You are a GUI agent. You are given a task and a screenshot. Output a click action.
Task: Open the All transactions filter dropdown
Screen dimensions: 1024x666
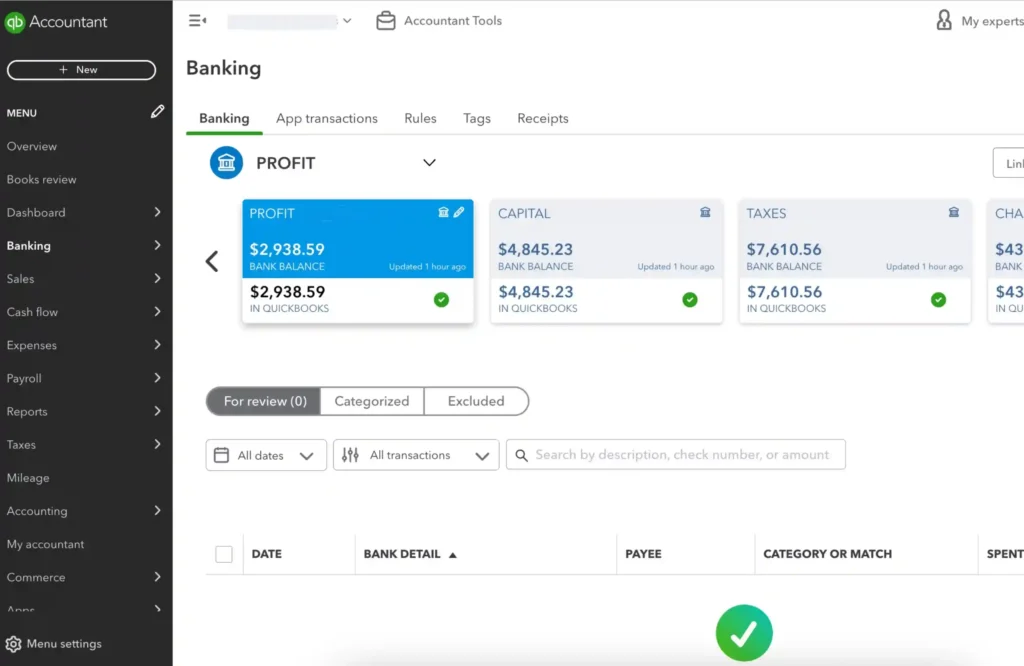(416, 455)
